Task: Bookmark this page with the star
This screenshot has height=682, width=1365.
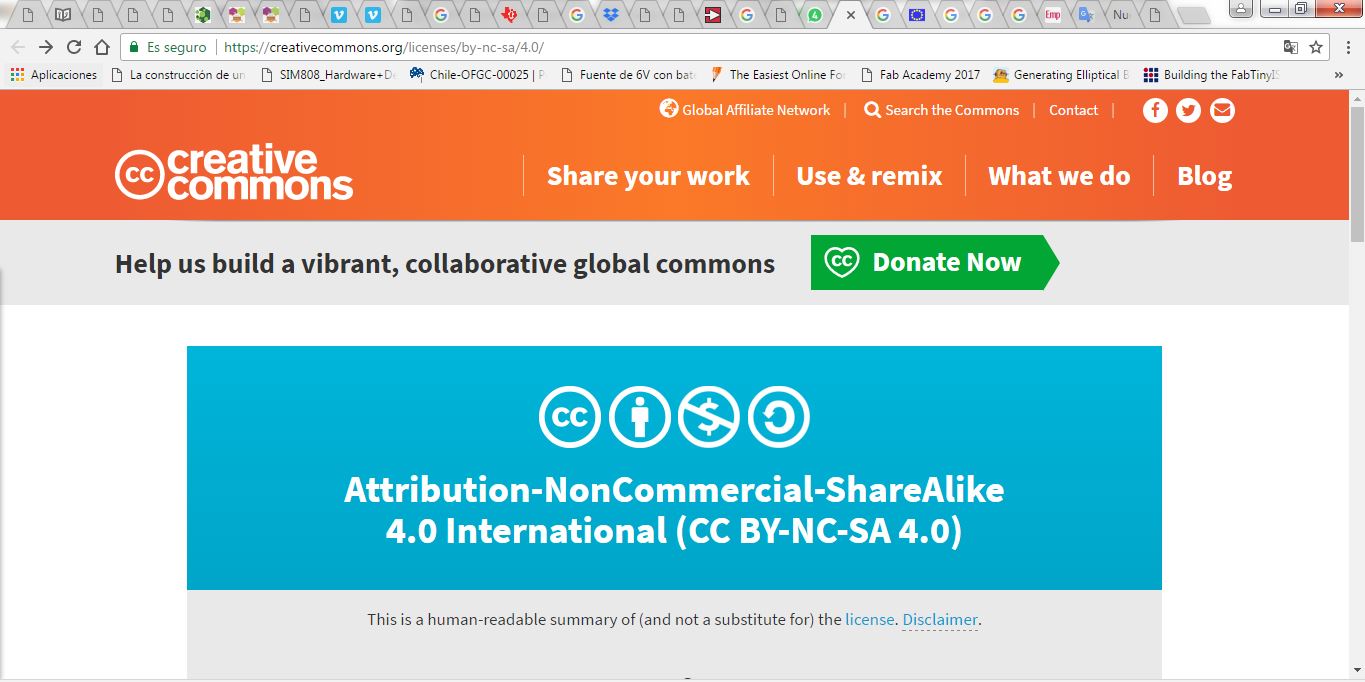Action: coord(1316,47)
